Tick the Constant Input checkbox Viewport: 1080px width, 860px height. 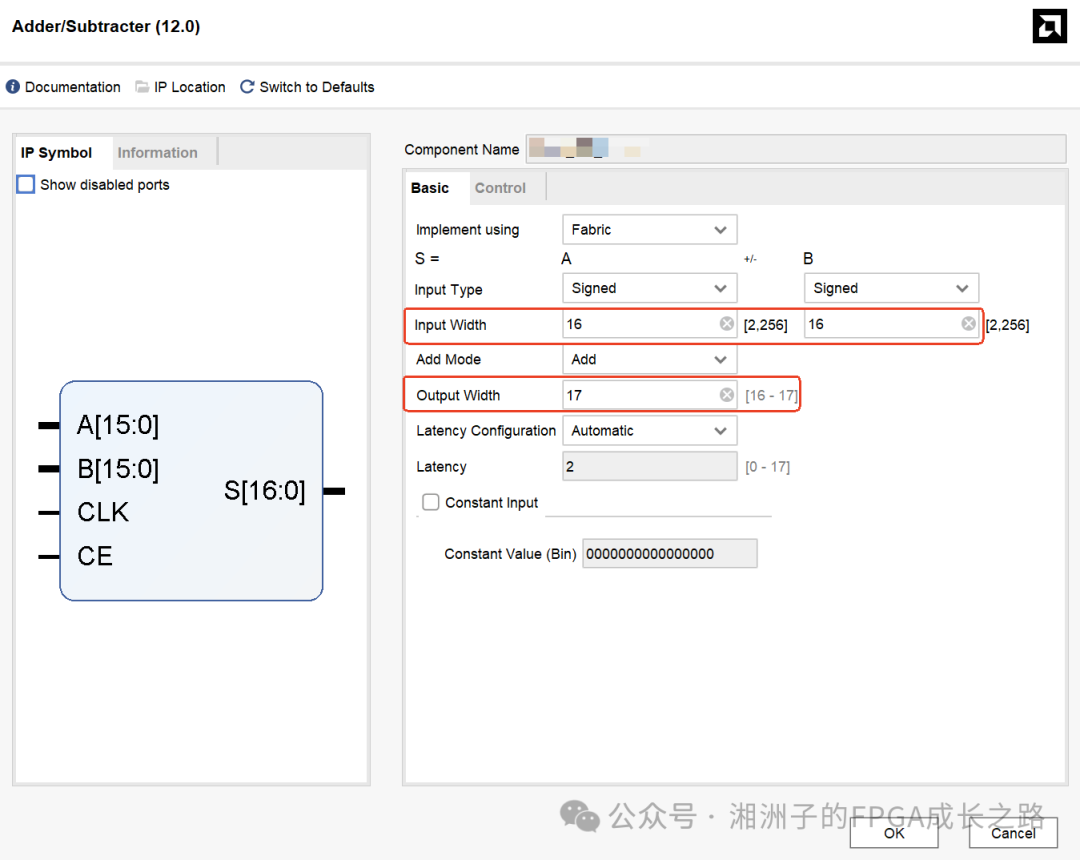[x=430, y=502]
